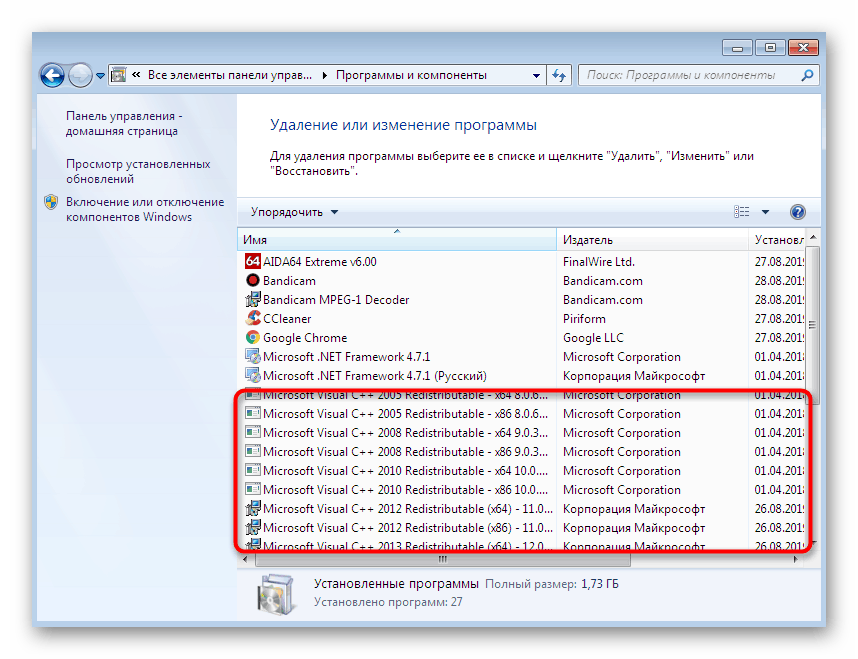Screen dimensions: 858x659
Task: Select the Bandicam red circle icon
Action: (x=252, y=280)
